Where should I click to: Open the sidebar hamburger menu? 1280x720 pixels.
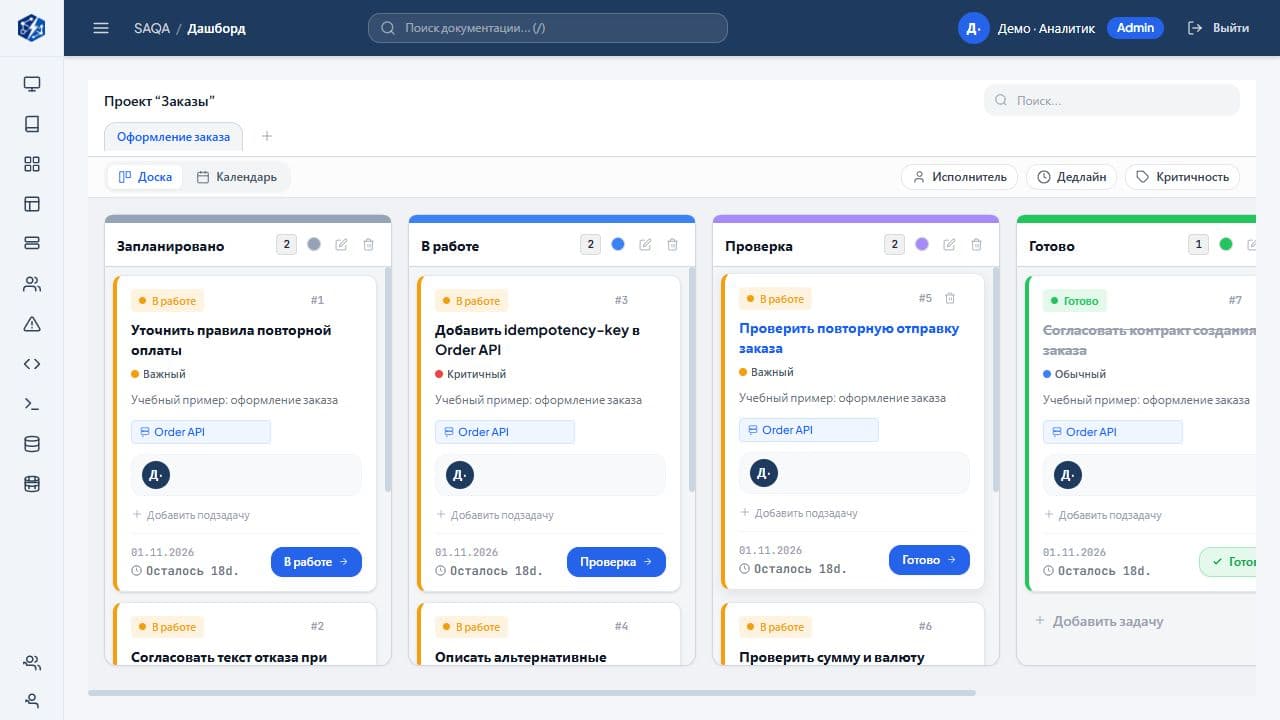click(x=100, y=28)
